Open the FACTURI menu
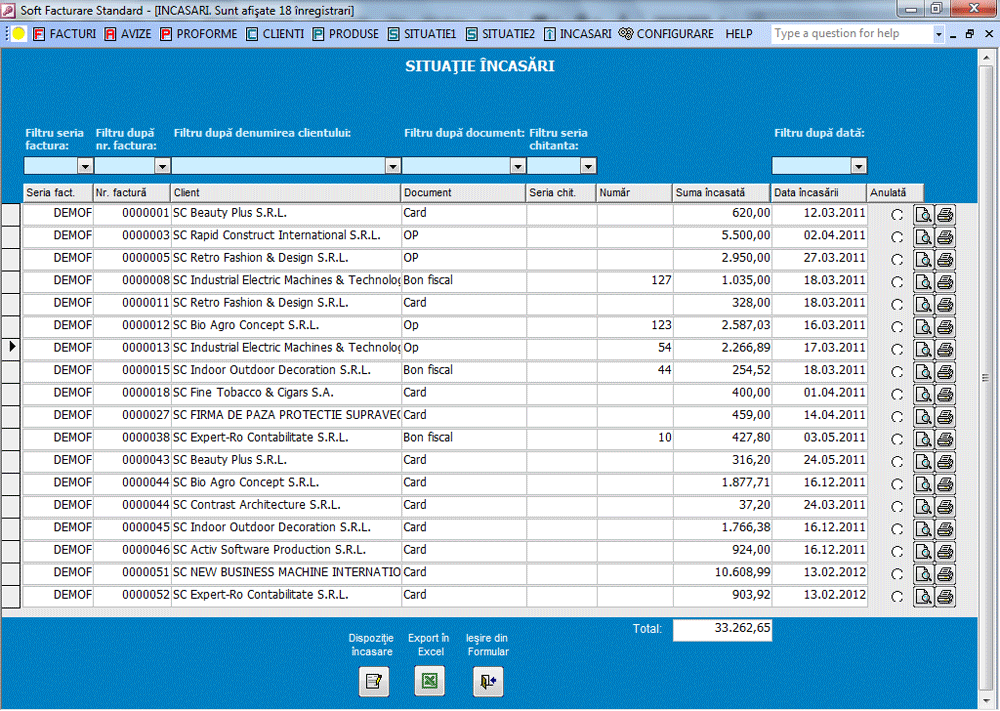The height and width of the screenshot is (711, 1000). pos(65,34)
